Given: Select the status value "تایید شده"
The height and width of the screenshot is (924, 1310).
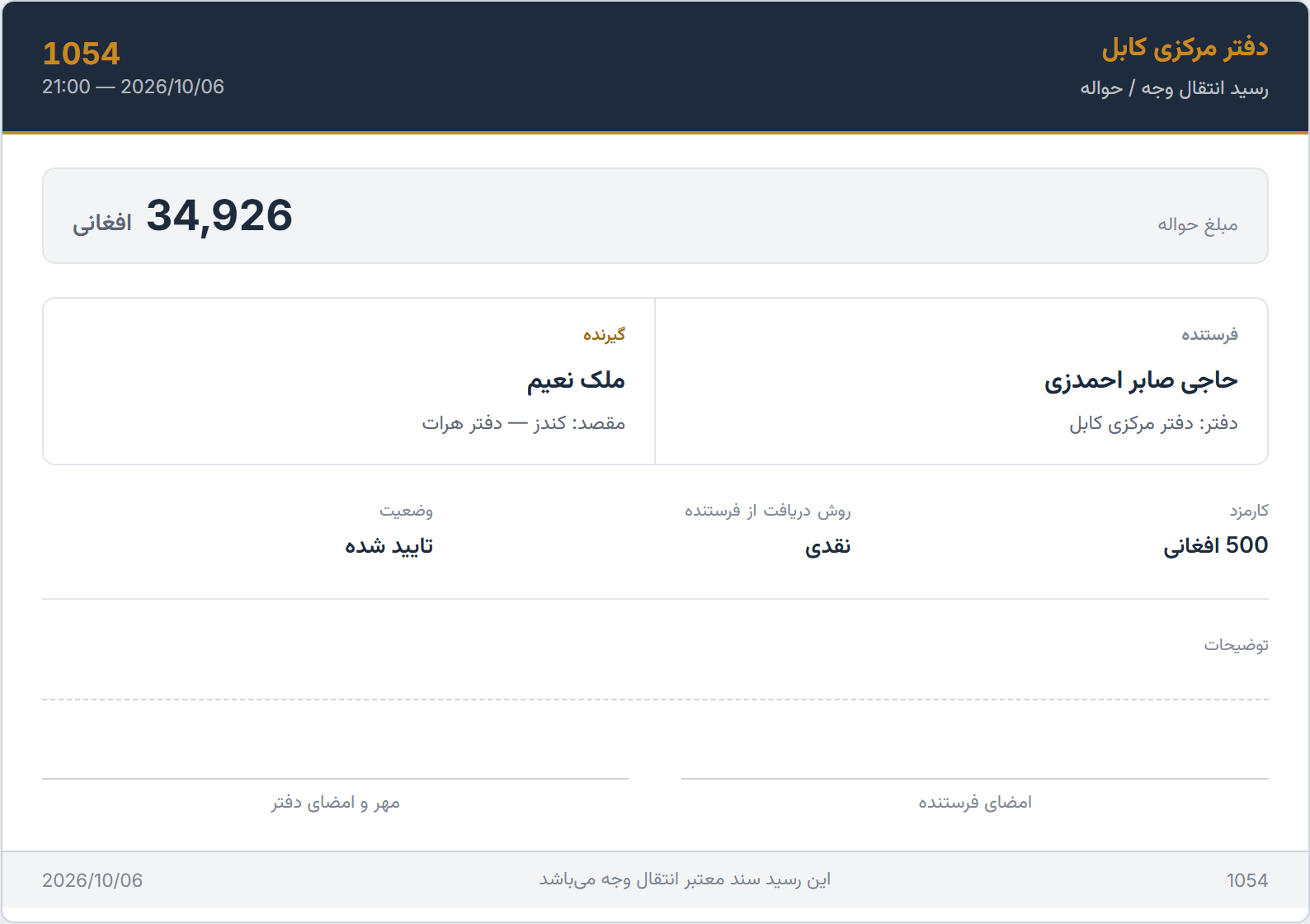Looking at the screenshot, I should 389,546.
